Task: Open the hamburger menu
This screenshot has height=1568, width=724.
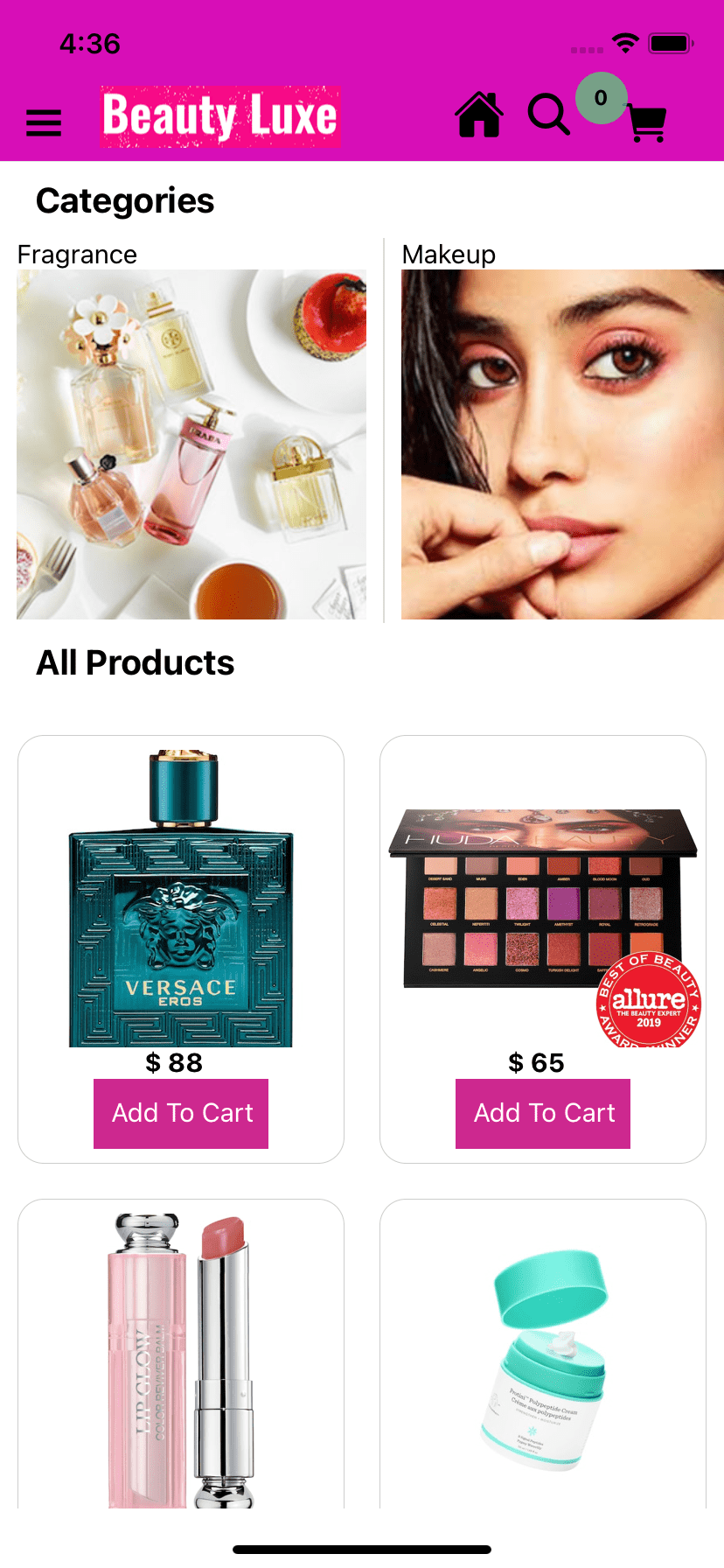Action: (44, 123)
